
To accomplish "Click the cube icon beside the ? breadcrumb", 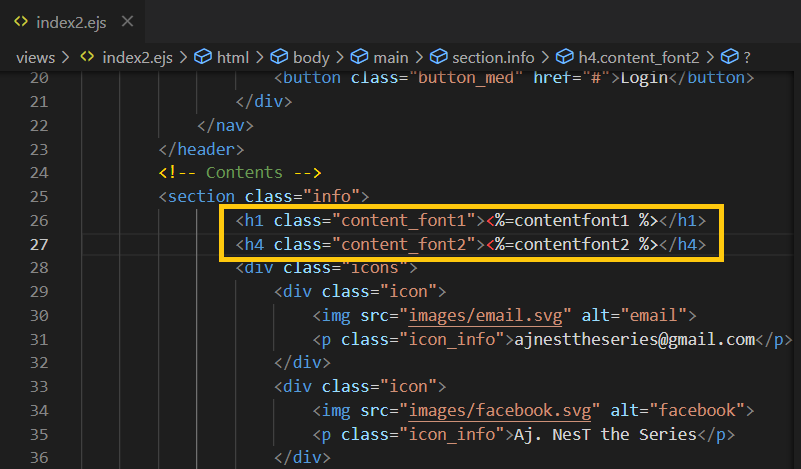I will click(729, 57).
